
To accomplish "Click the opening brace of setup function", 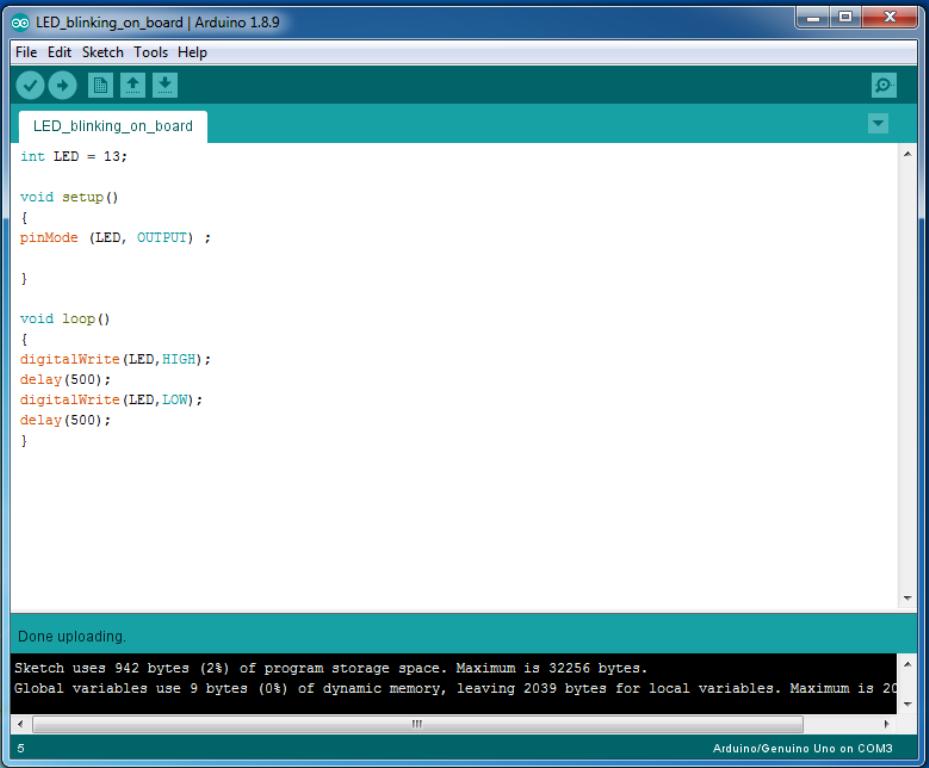I will [24, 217].
